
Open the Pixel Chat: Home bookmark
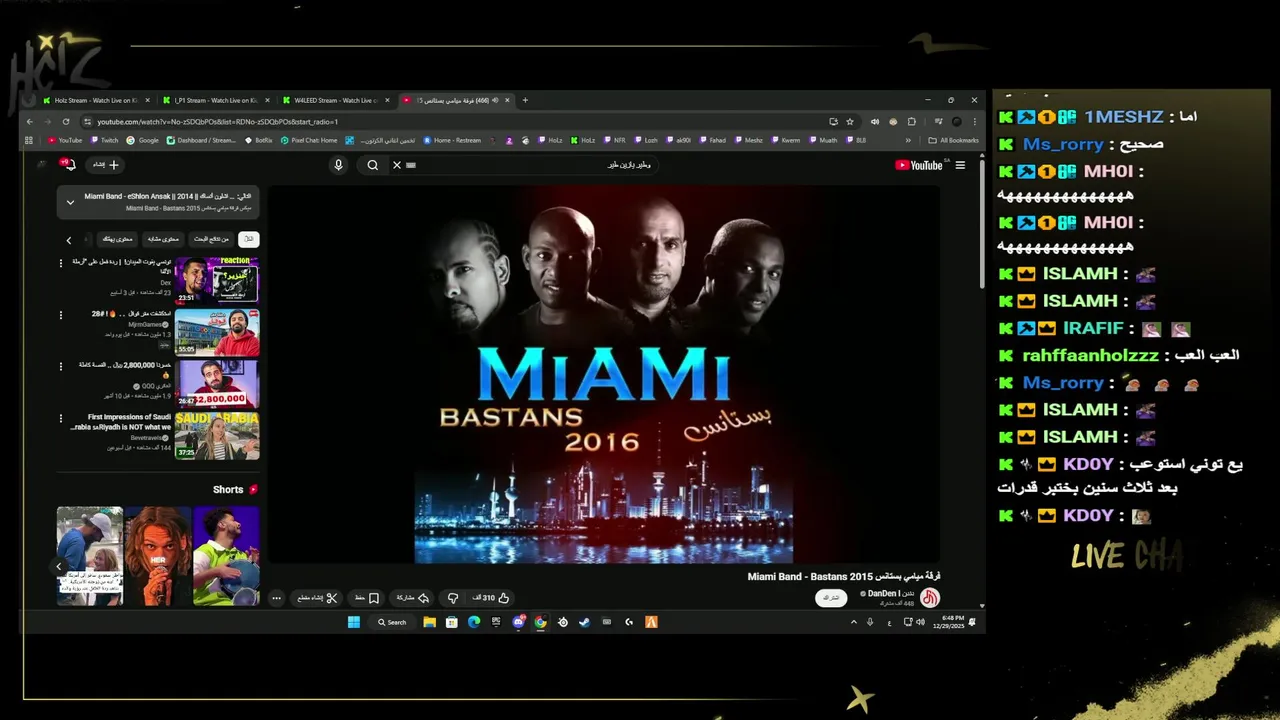coord(308,140)
